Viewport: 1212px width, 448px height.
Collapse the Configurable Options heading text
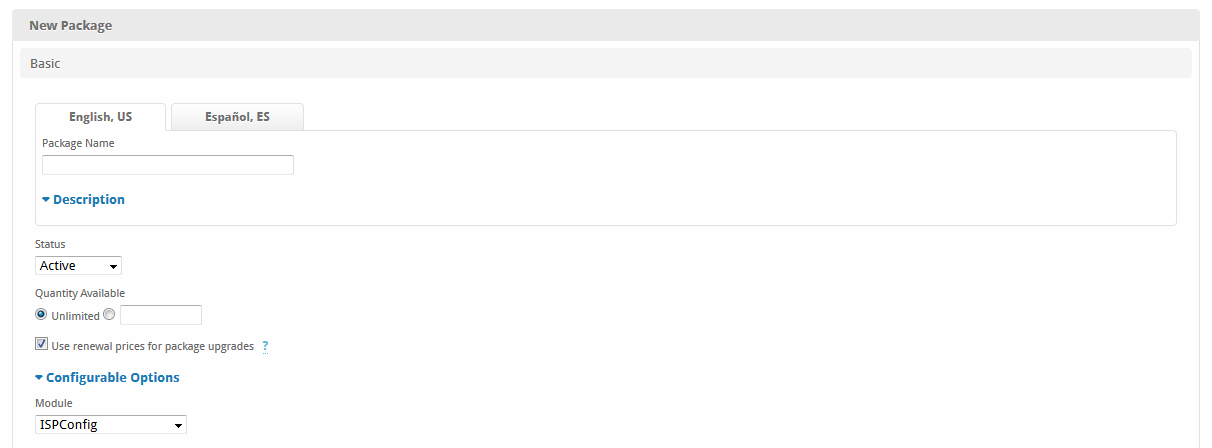[x=113, y=378]
